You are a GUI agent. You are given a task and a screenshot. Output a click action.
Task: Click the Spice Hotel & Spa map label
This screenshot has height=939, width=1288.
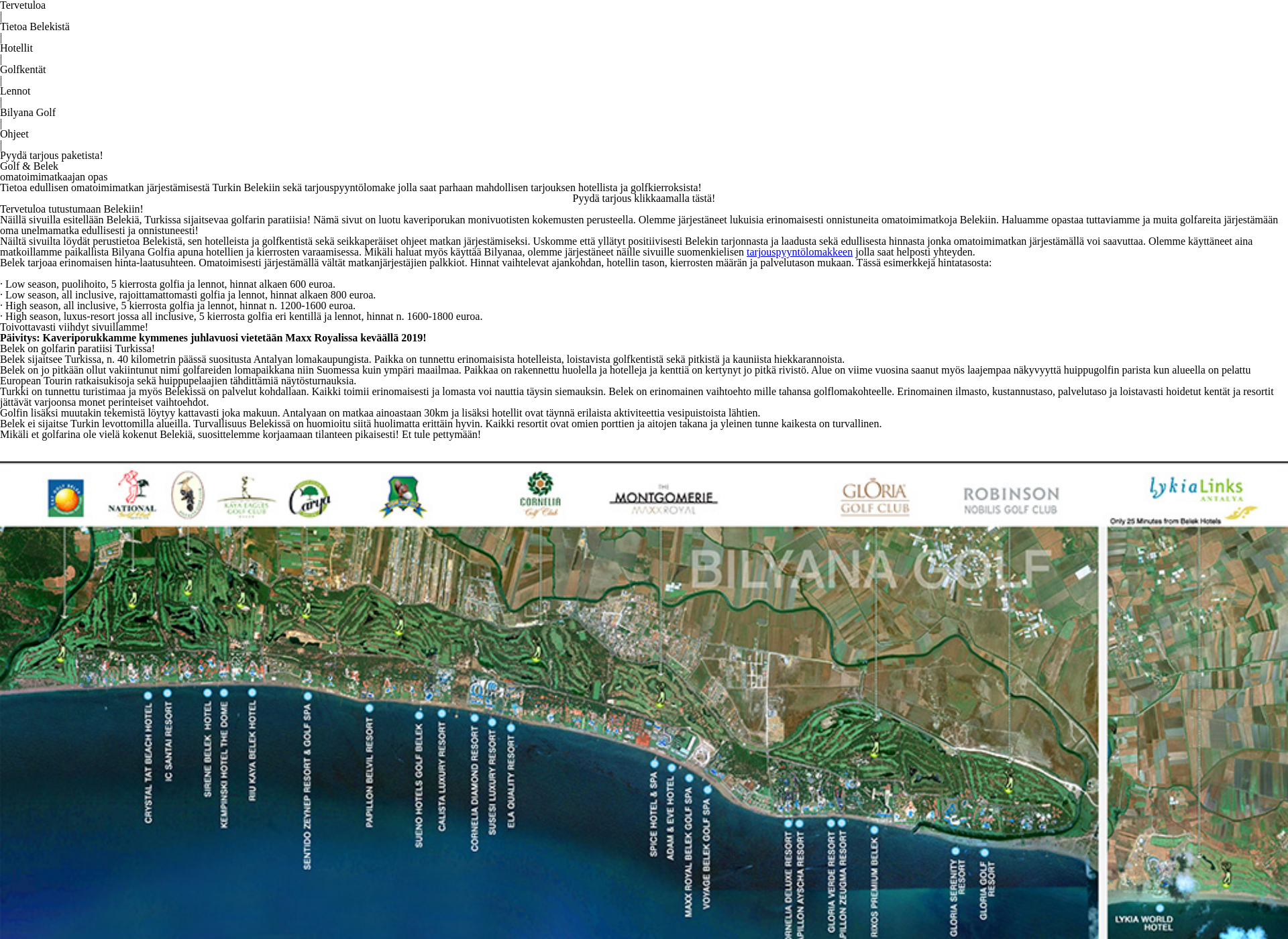pos(653,814)
